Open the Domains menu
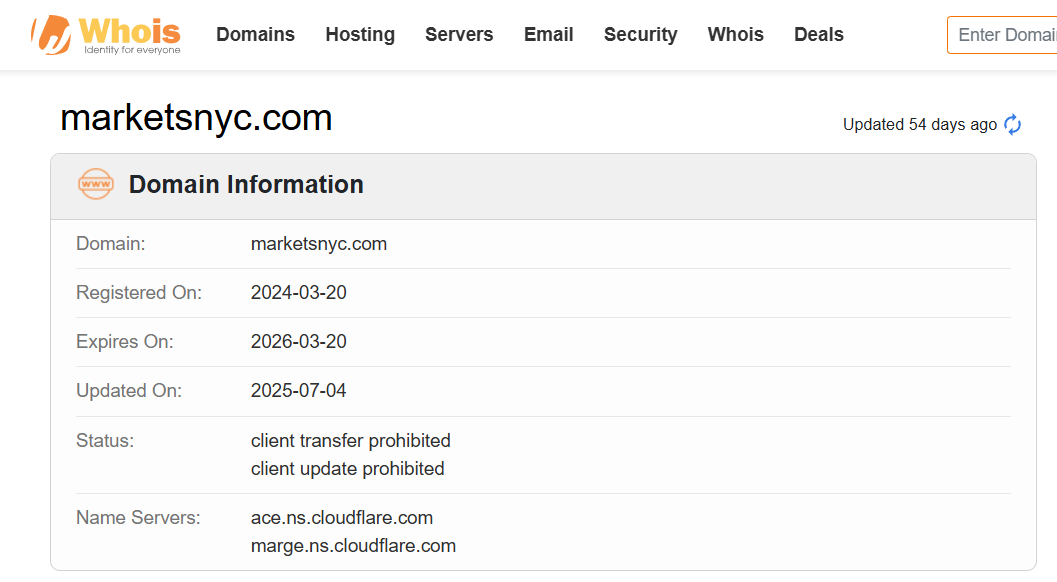 click(x=255, y=35)
